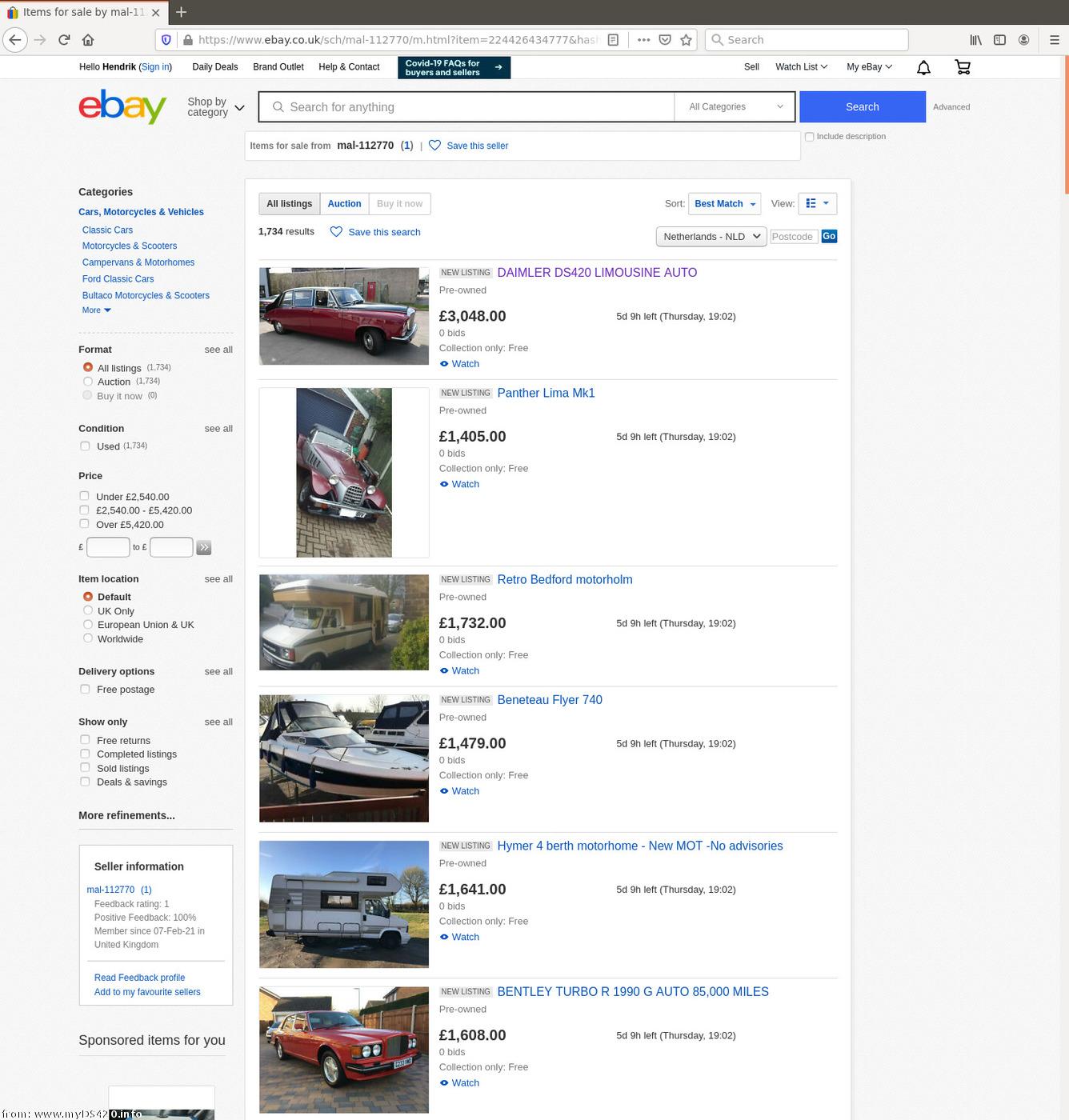Screen dimensions: 1069x1120
Task: Check the Over £5,420.00 price filter
Action: point(84,524)
